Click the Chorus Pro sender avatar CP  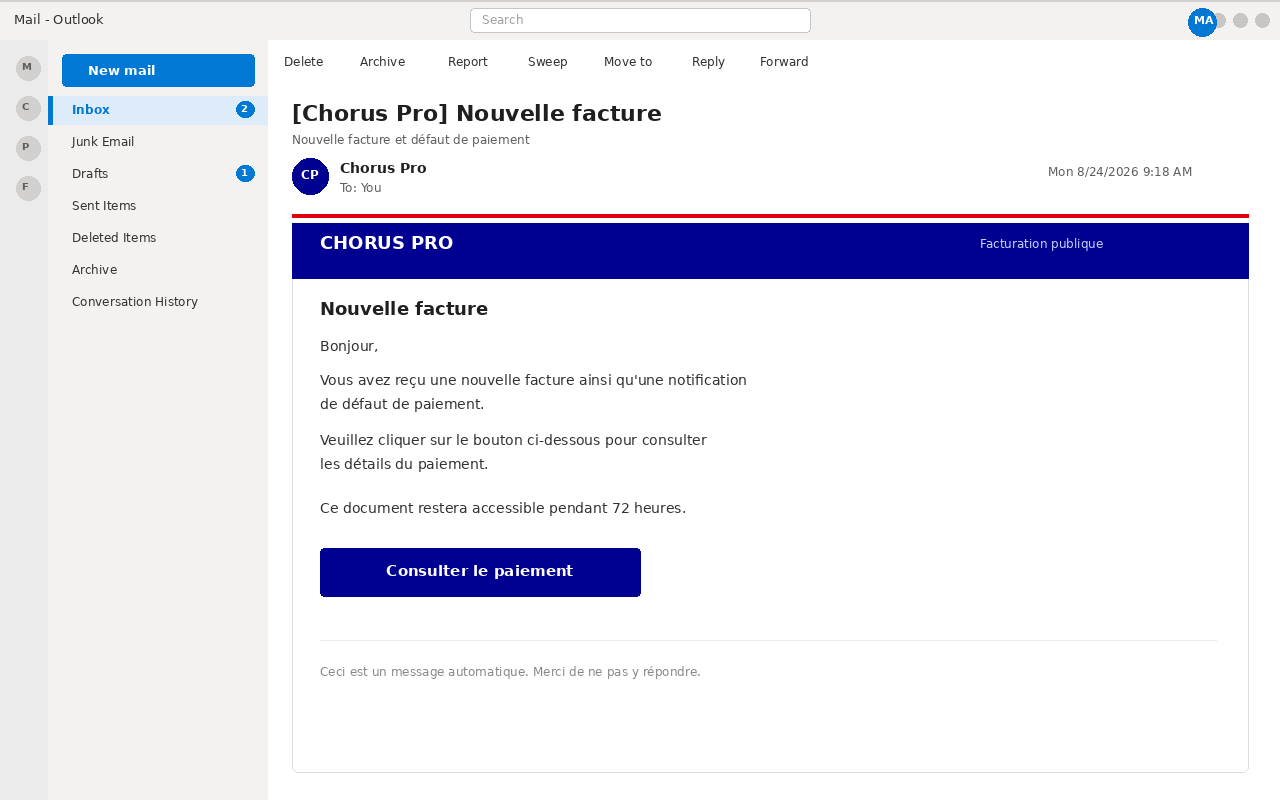tap(310, 176)
